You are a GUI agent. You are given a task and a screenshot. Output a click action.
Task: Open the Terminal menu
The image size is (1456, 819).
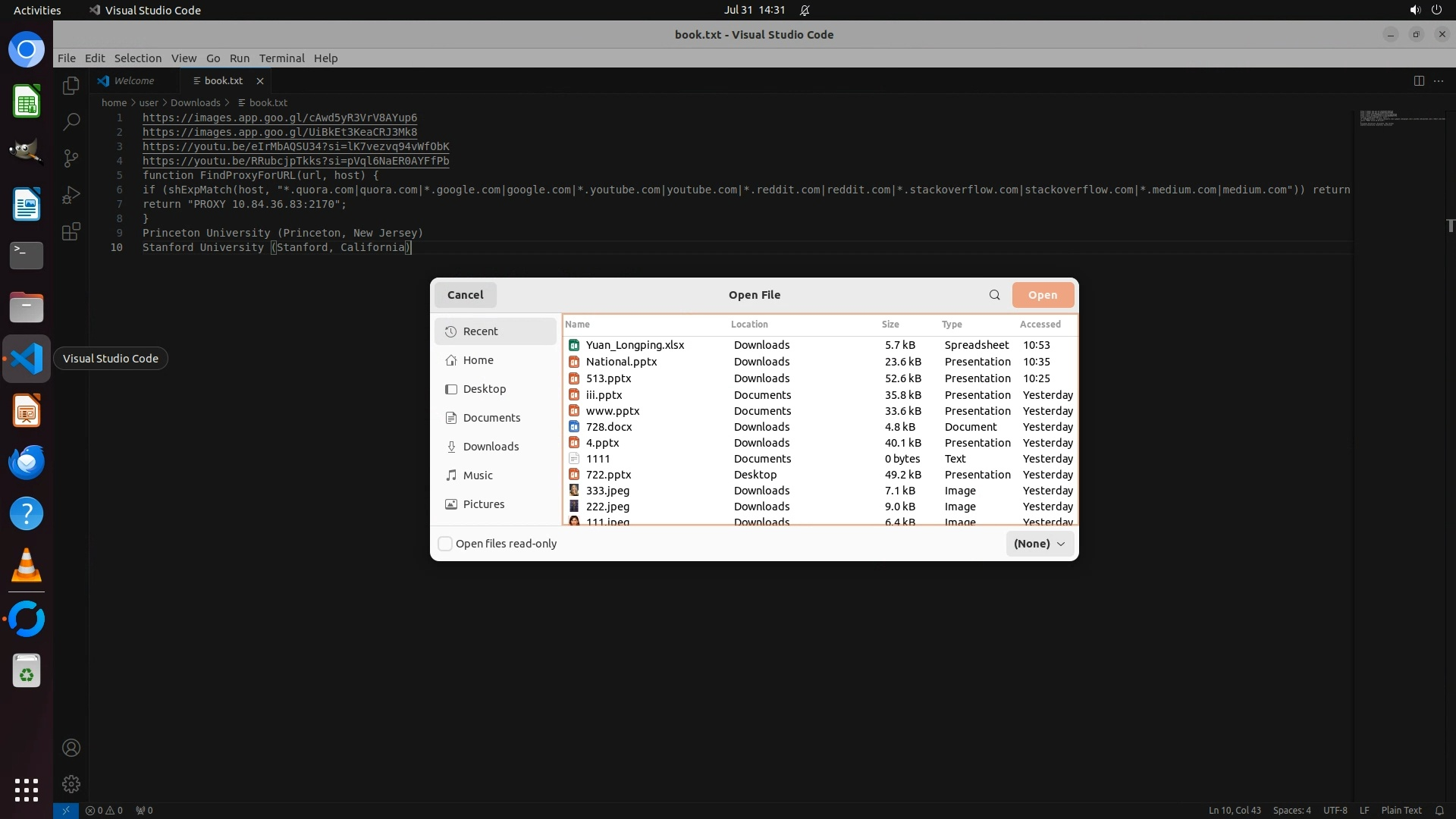tap(281, 58)
